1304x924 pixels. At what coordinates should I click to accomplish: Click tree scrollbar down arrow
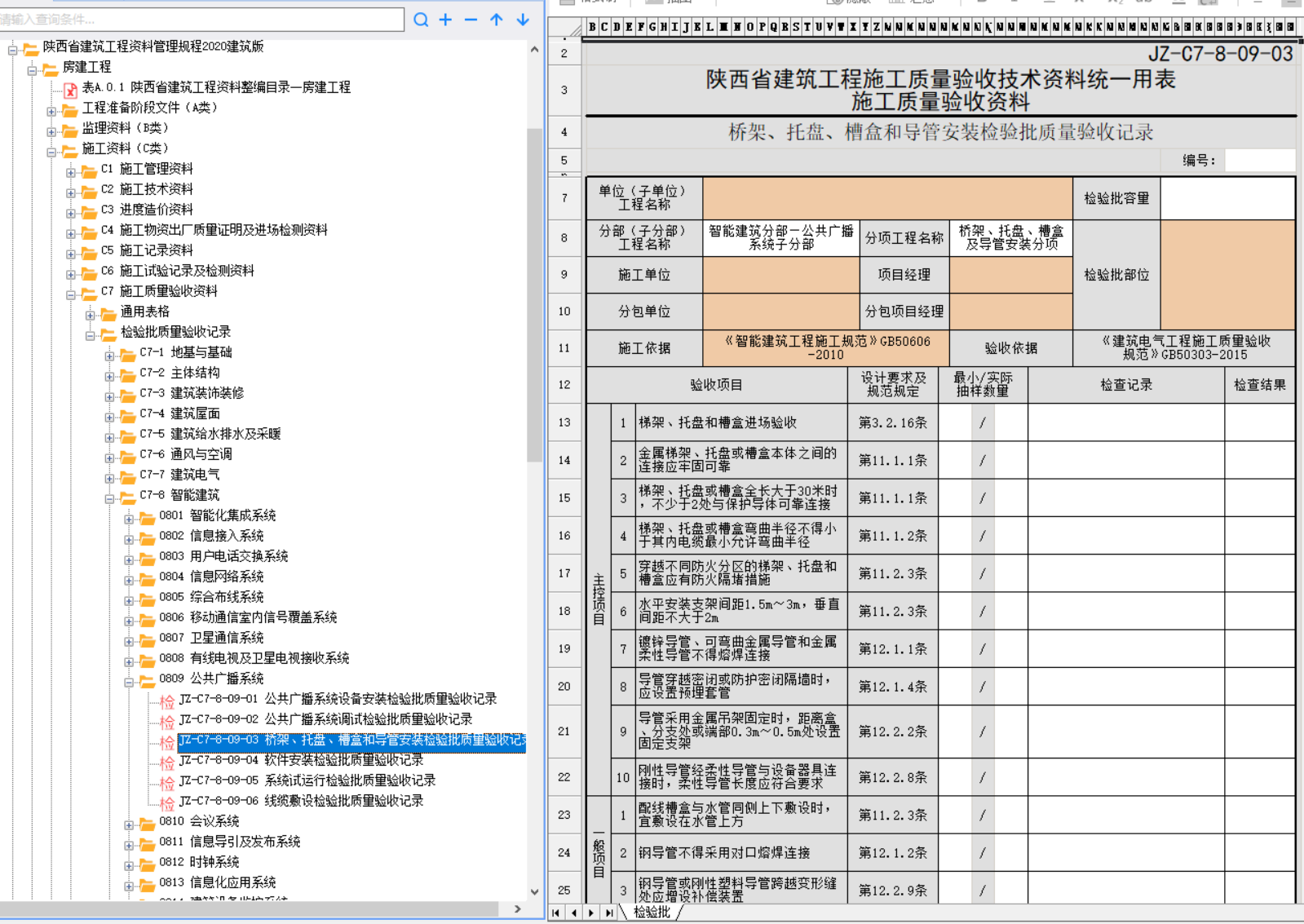(534, 892)
